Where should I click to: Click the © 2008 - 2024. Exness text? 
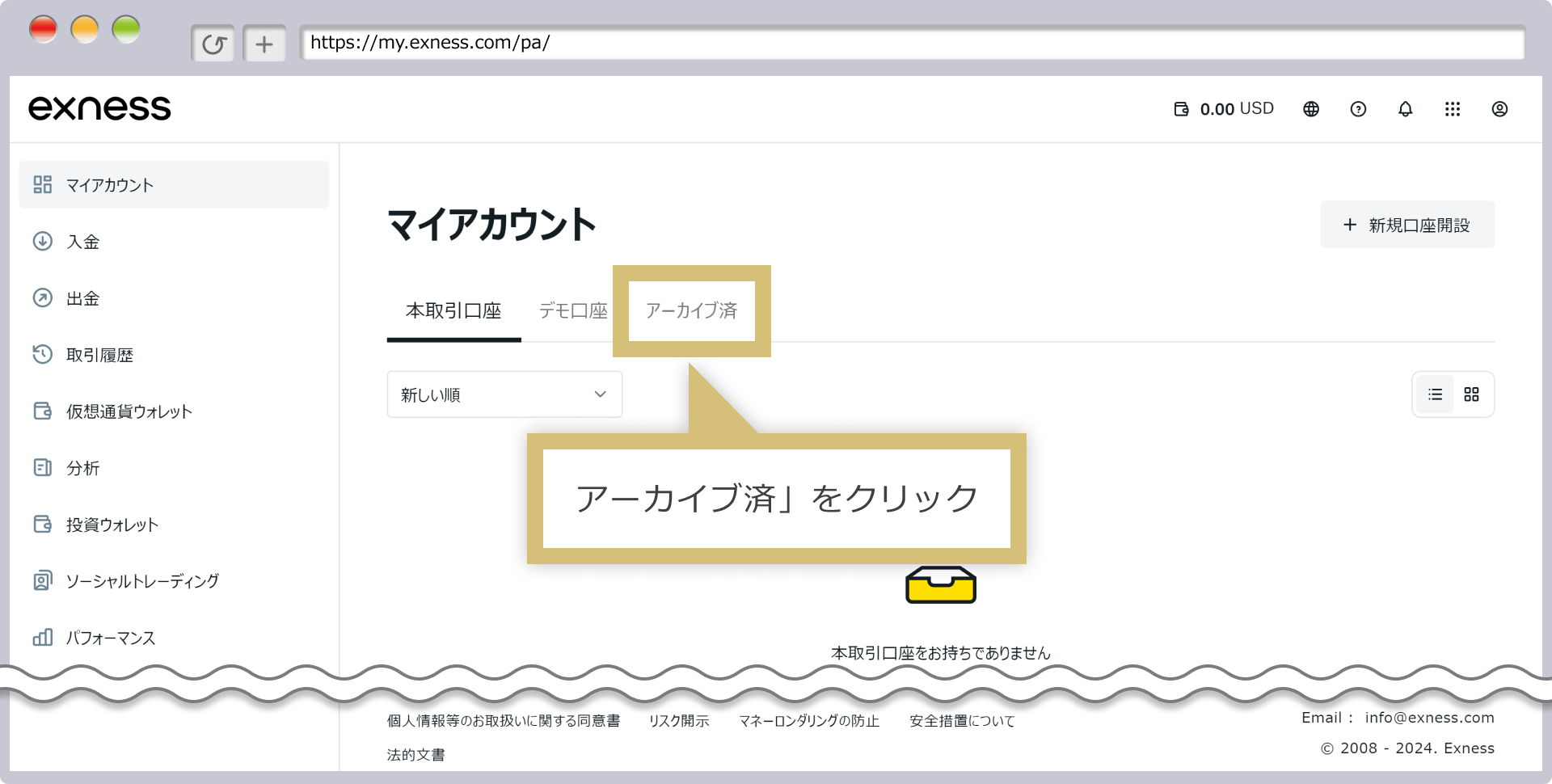click(1407, 748)
